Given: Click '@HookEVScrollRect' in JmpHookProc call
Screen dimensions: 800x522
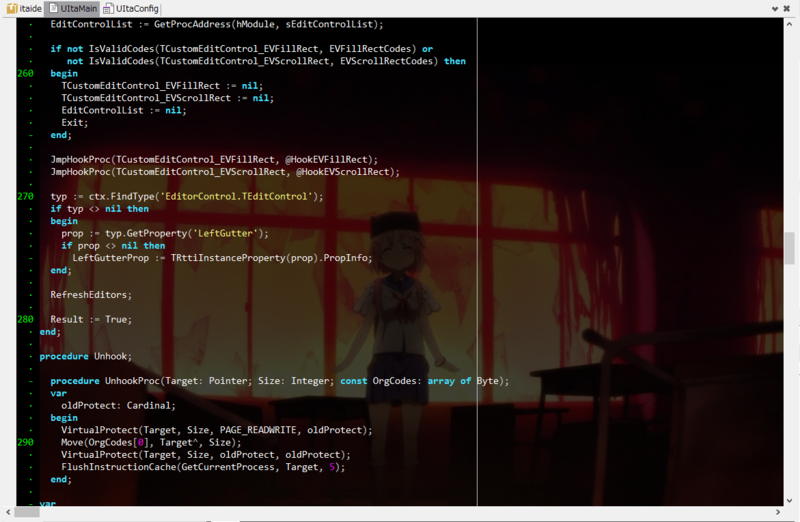Looking at the screenshot, I should tap(342, 172).
